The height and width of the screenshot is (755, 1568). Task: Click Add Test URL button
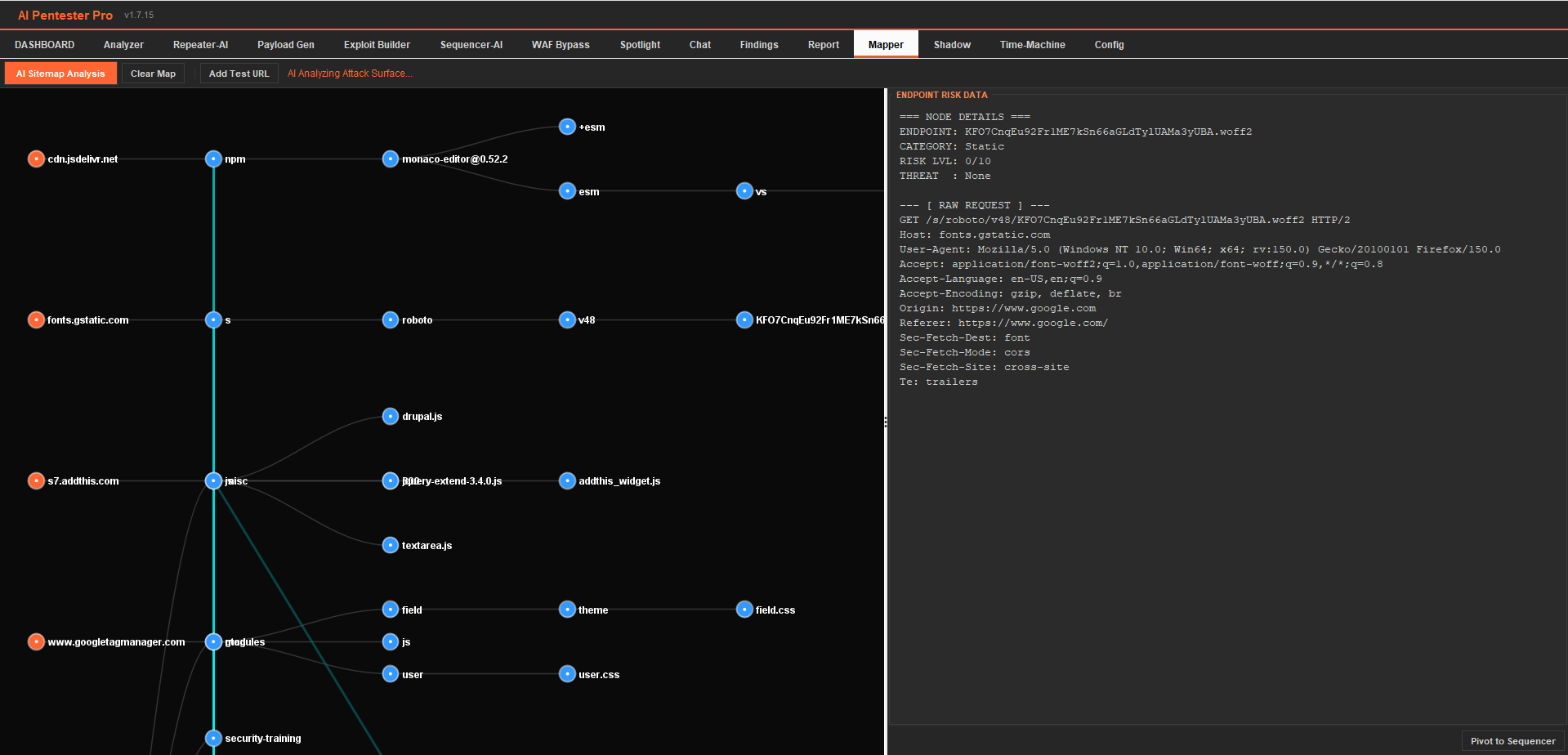click(x=239, y=74)
